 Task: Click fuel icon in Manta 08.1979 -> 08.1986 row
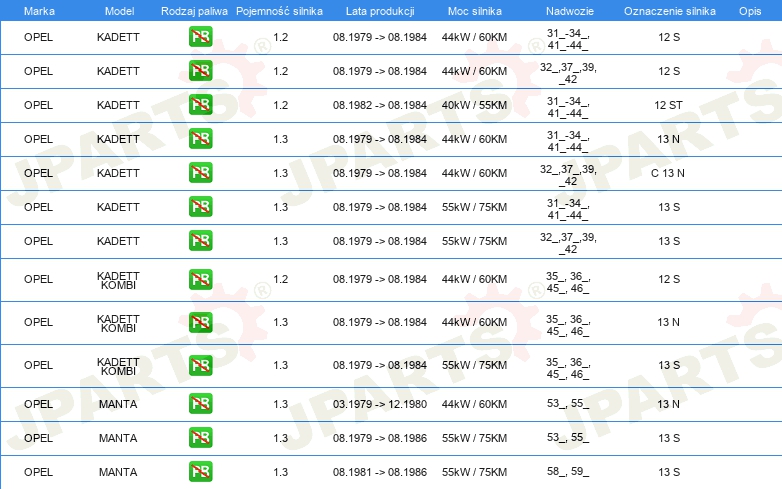(x=200, y=438)
